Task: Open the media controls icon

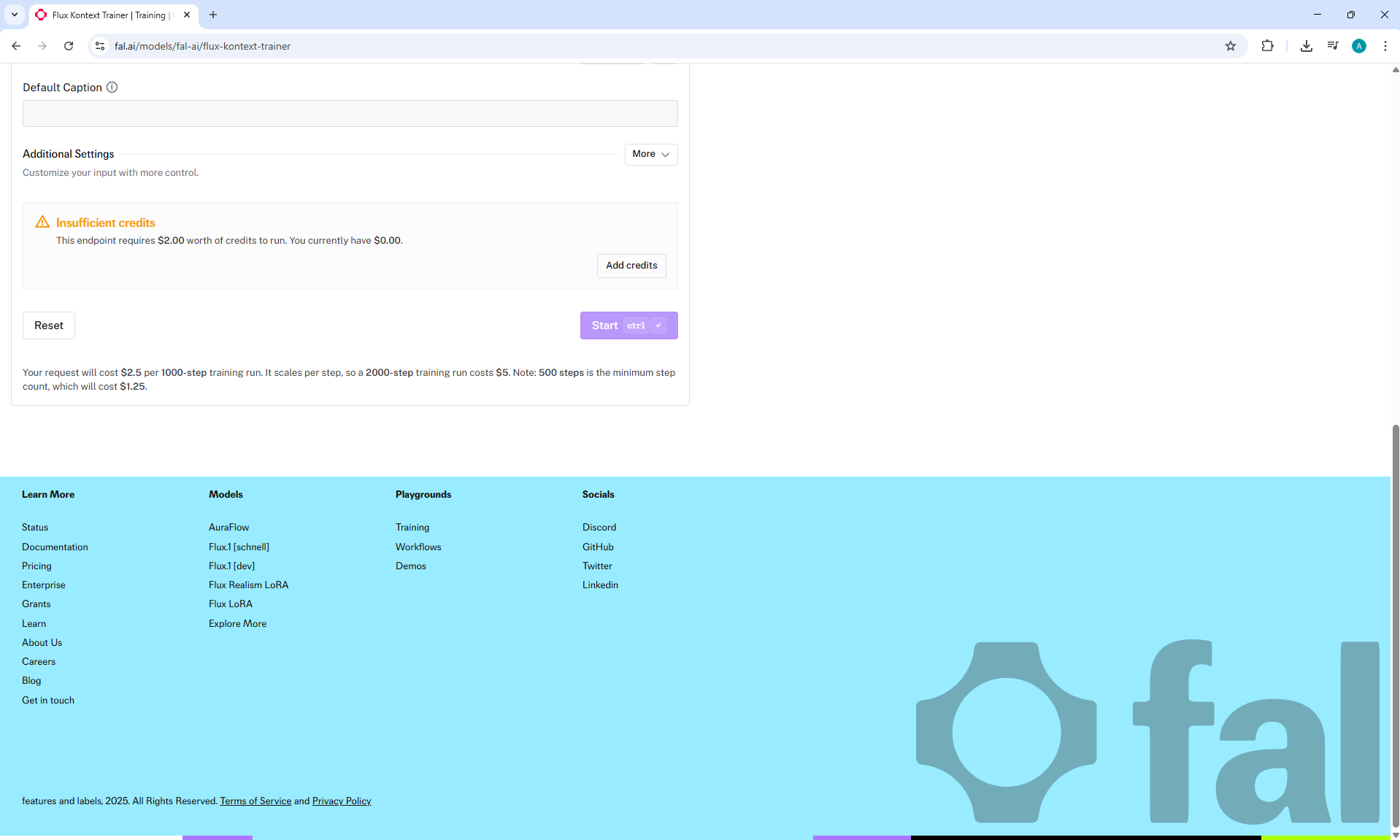Action: click(x=1333, y=46)
